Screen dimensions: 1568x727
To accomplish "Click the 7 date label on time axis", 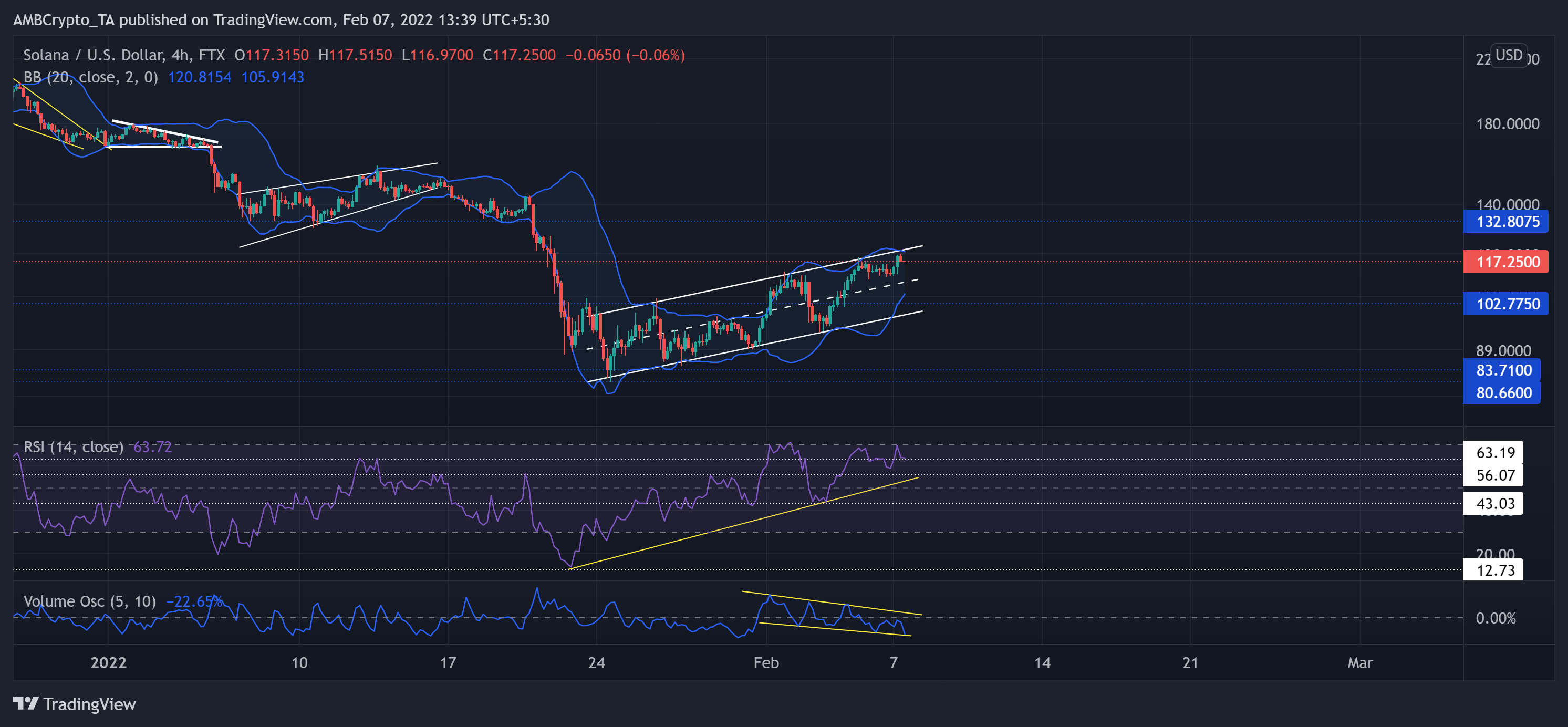I will coord(894,663).
